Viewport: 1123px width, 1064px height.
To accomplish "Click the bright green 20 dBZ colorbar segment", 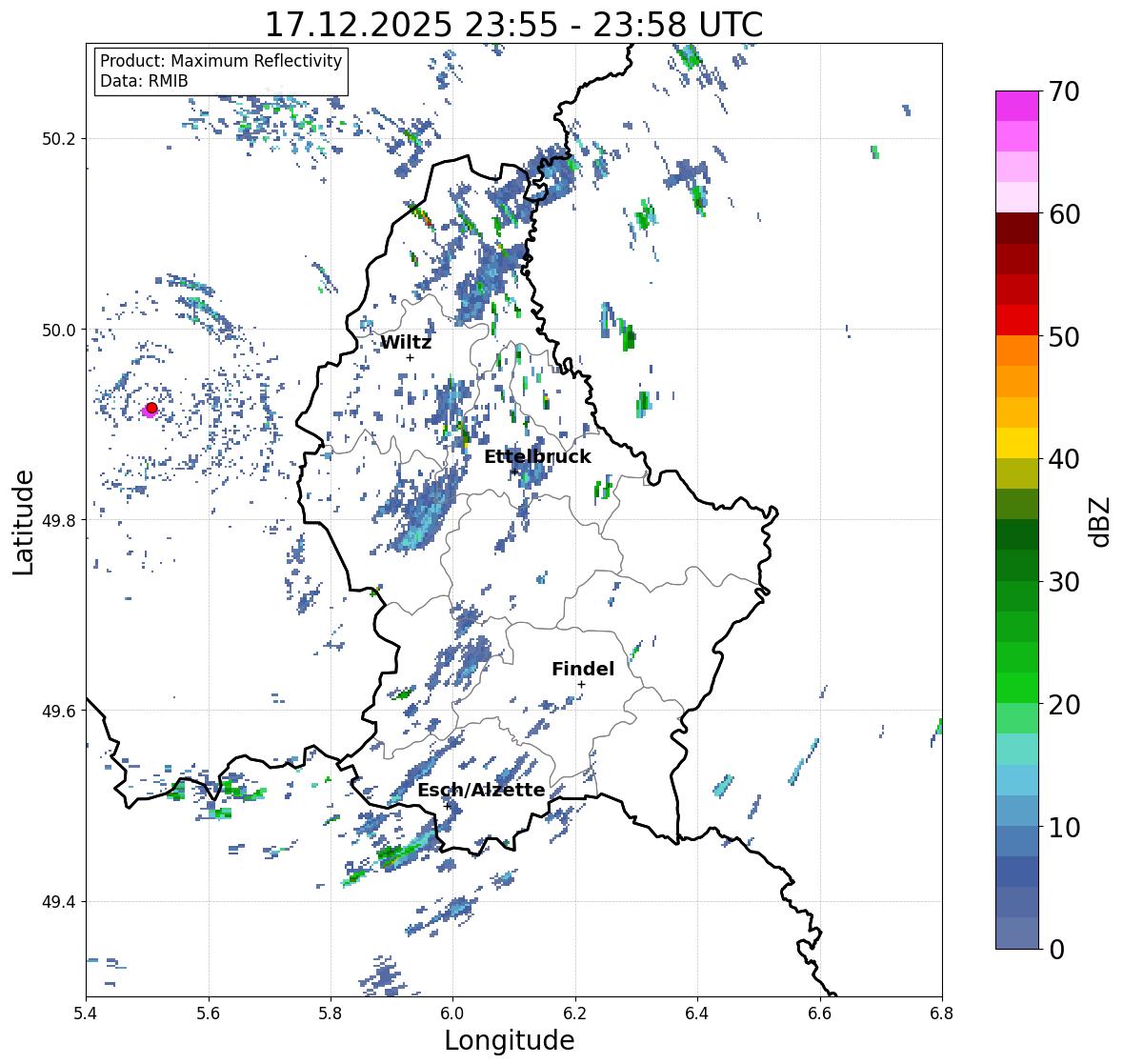I will (x=1017, y=688).
